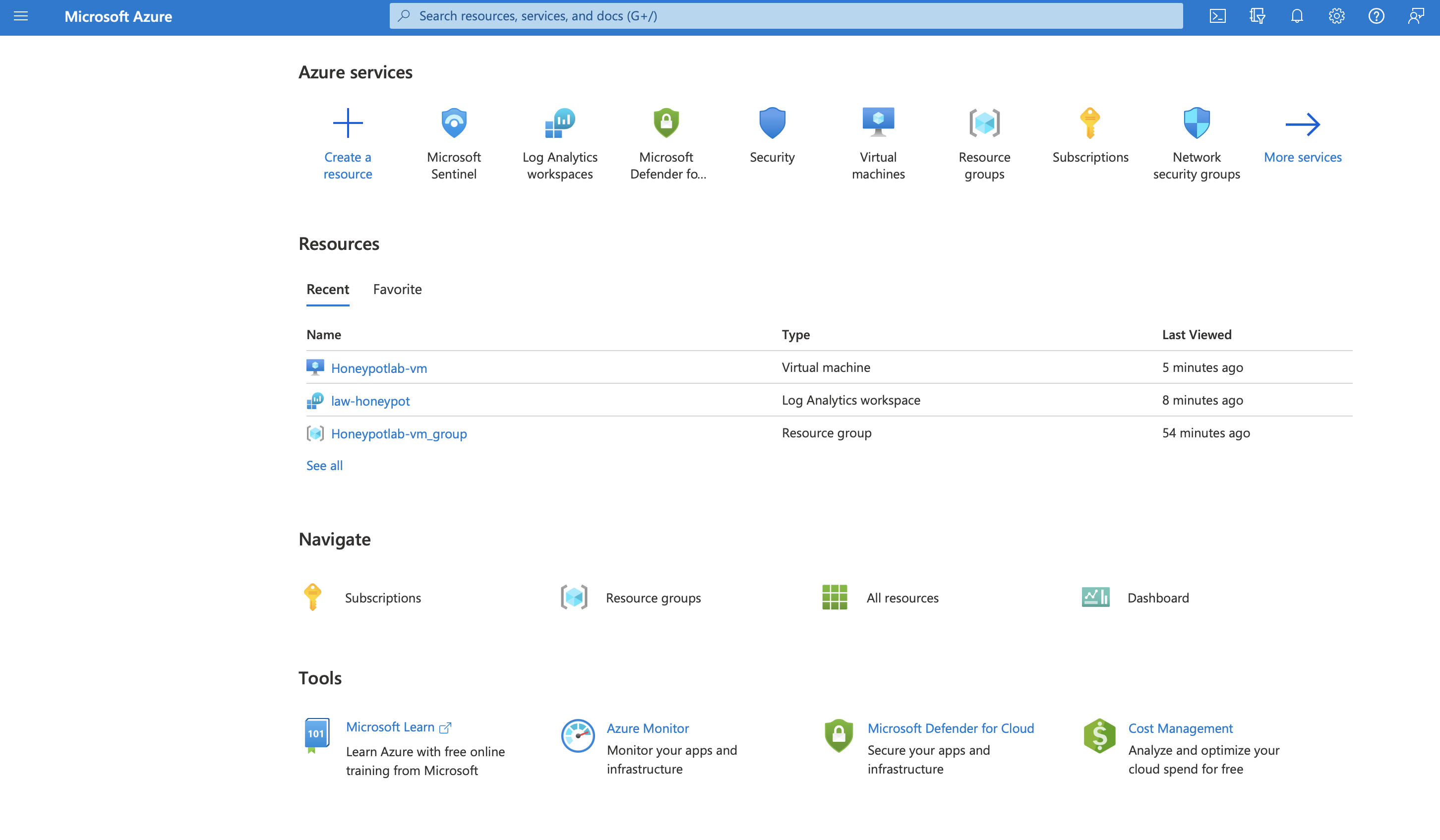Click the law-honeypot workspace row icon
1440x840 pixels.
click(x=315, y=400)
